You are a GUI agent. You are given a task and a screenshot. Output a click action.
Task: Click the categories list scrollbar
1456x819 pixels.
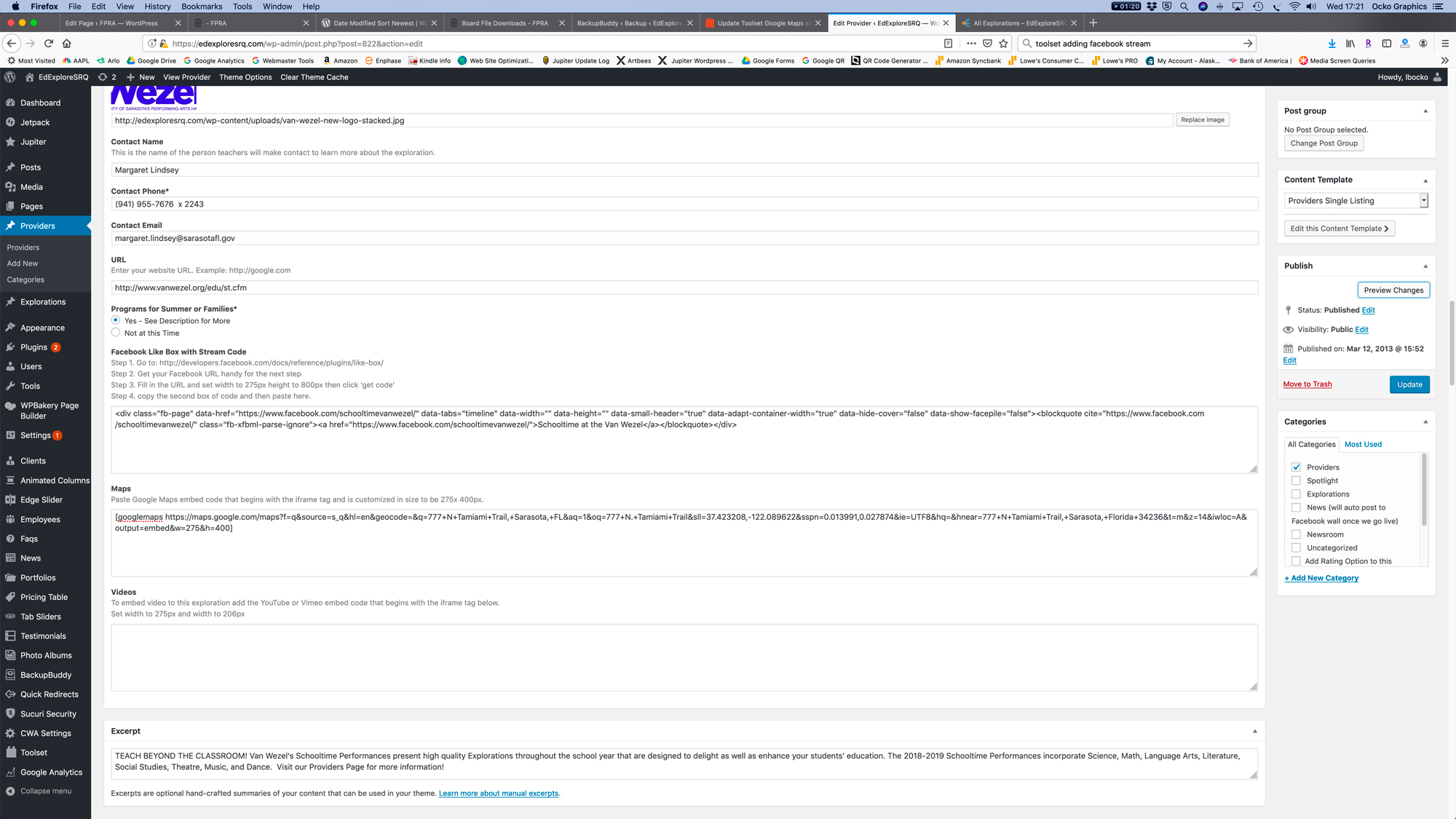1424,489
